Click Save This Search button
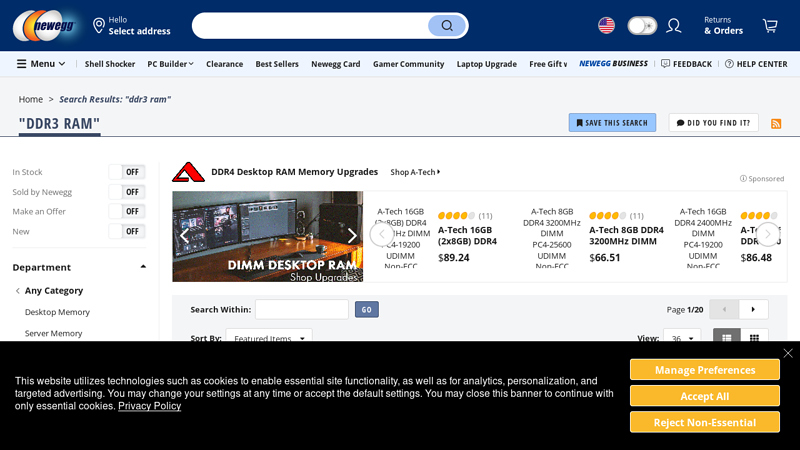 [x=612, y=122]
